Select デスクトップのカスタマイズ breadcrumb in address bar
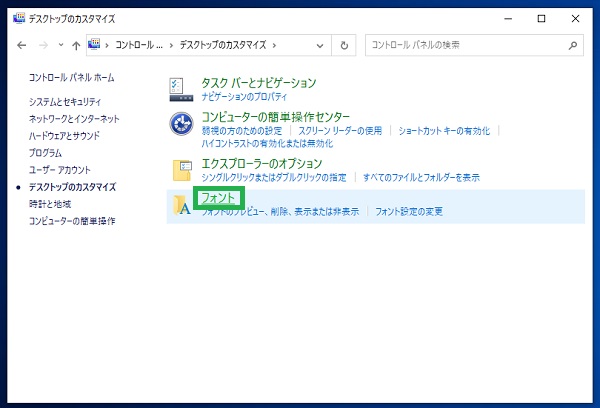600x408 pixels. tap(223, 45)
